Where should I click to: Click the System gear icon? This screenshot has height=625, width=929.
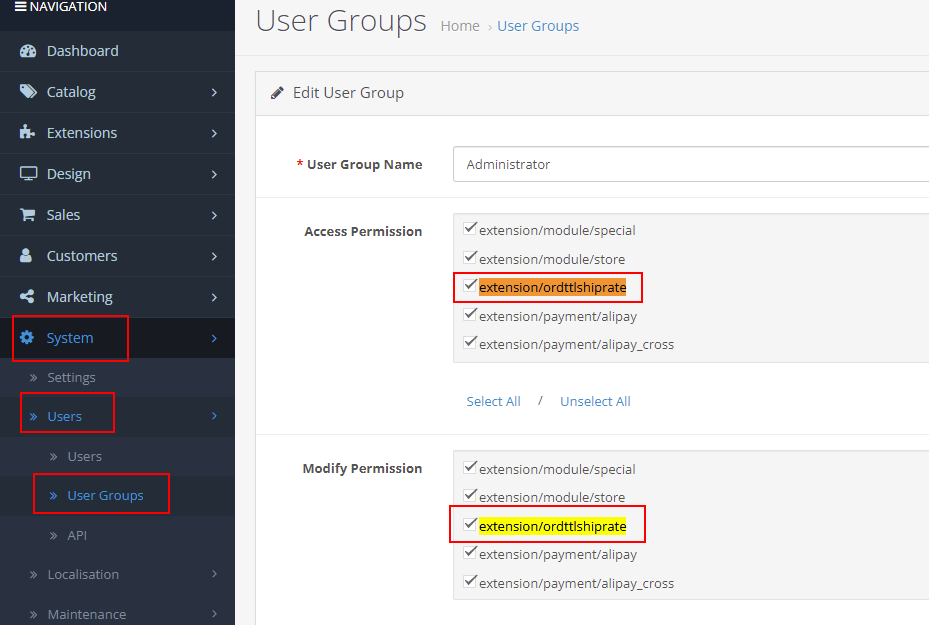pos(27,338)
